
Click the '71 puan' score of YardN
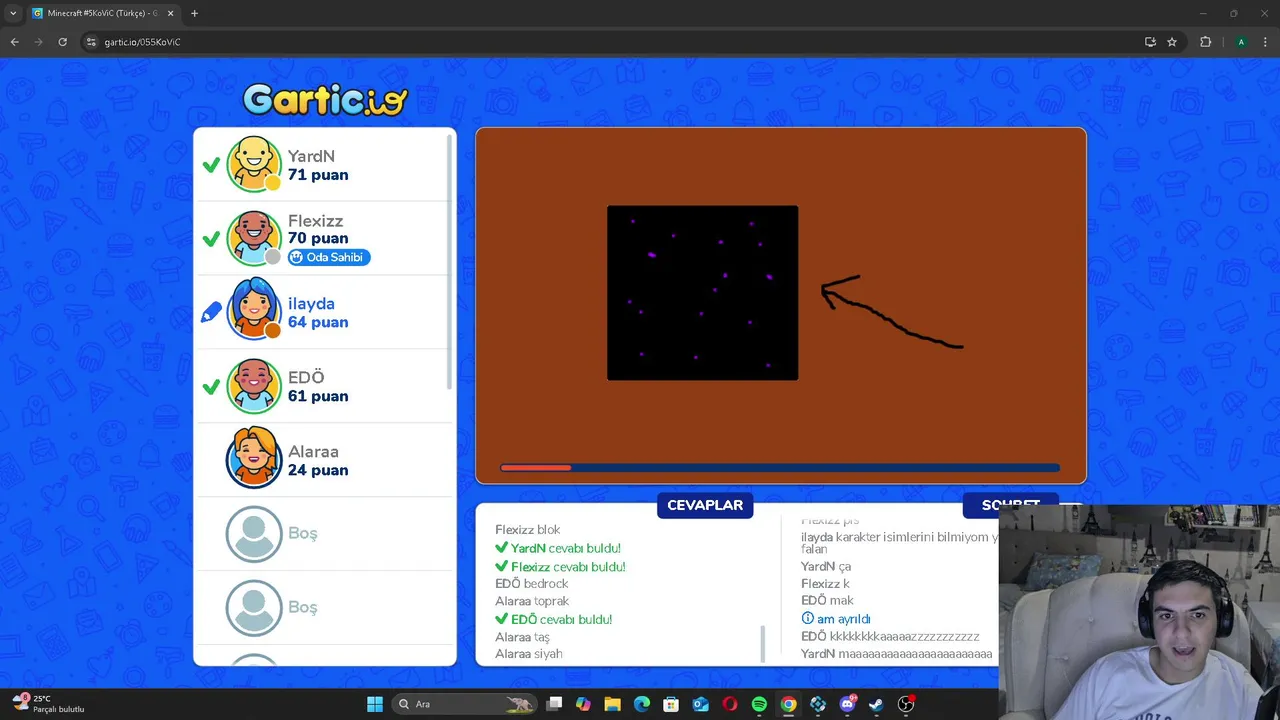pyautogui.click(x=318, y=175)
